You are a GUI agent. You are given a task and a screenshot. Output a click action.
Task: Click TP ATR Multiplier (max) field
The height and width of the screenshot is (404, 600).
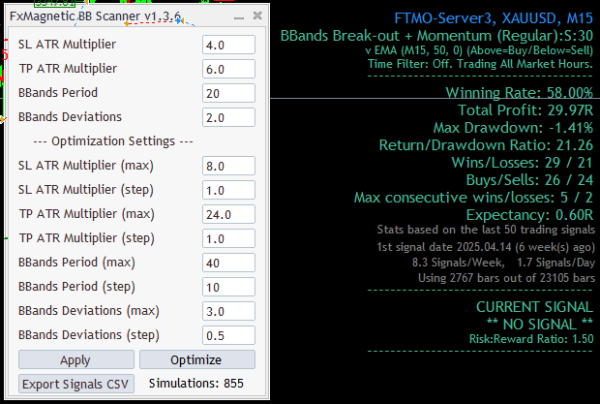point(228,214)
